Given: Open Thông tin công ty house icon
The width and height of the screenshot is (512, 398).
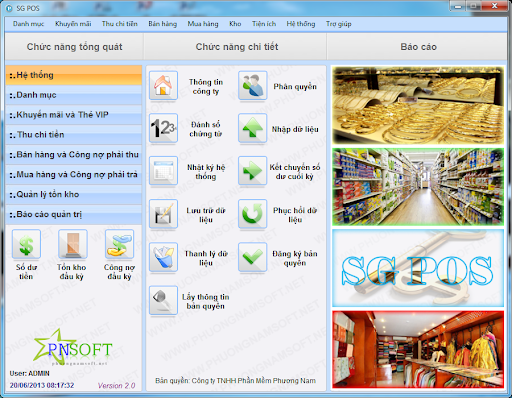Looking at the screenshot, I should click(x=163, y=85).
